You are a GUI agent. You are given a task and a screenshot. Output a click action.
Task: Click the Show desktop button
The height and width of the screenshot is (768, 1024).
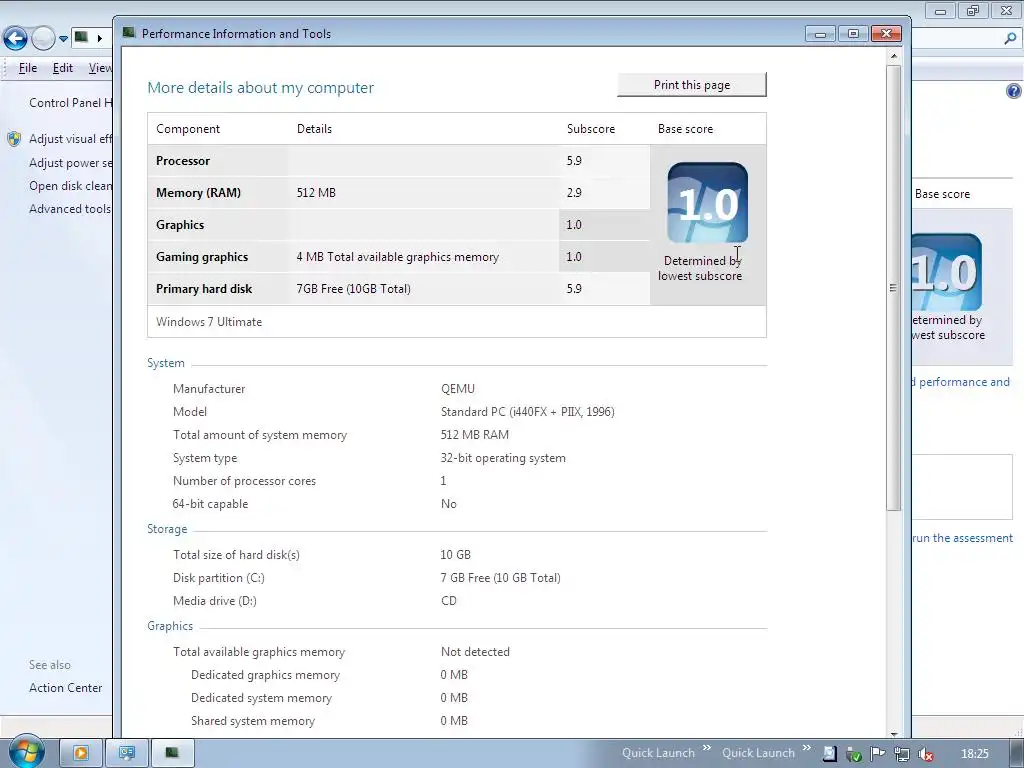point(1017,754)
